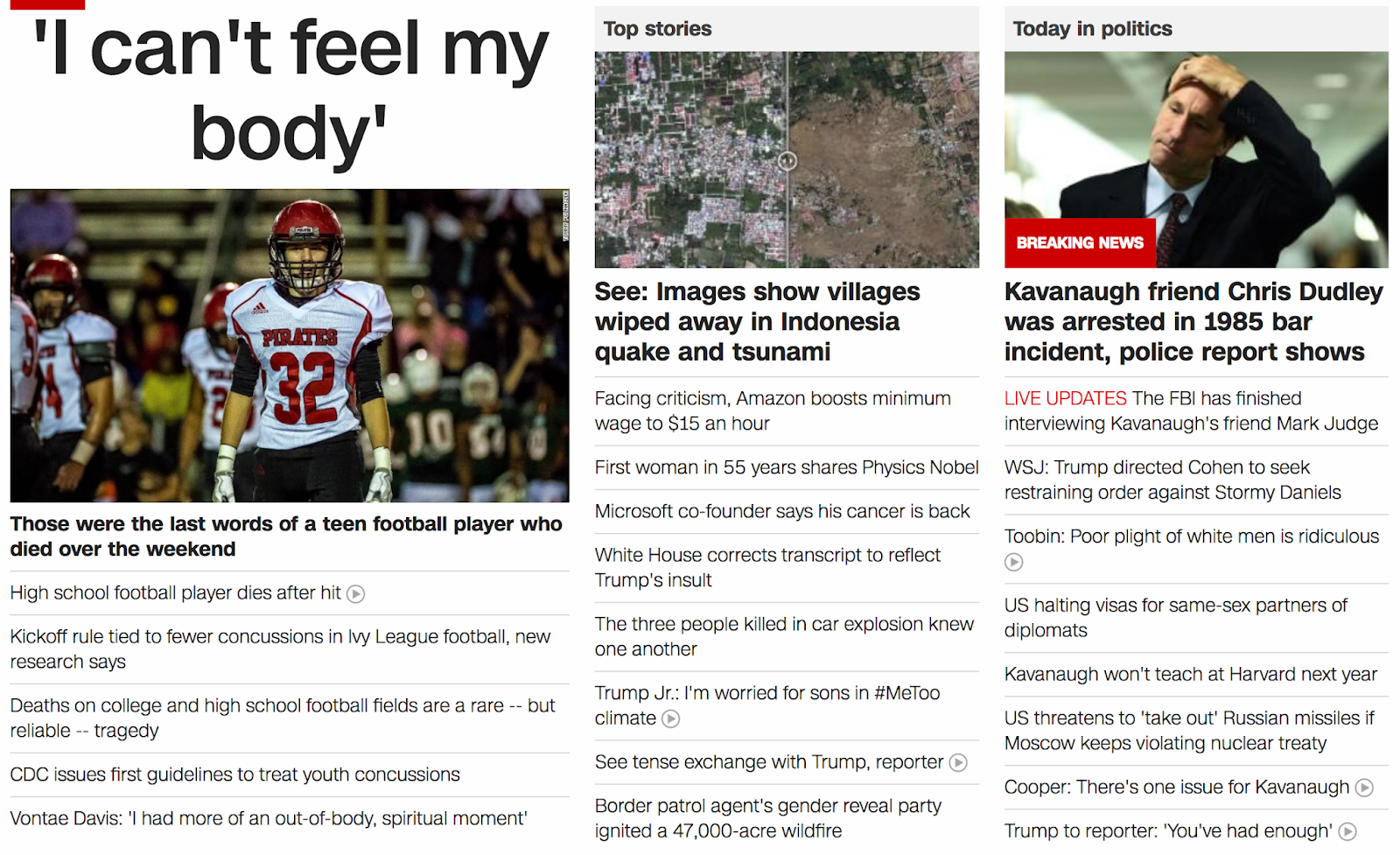Image resolution: width=1400 pixels, height=855 pixels.
Task: Read Amazon boosts minimum wage to $15 story
Action: 773,411
